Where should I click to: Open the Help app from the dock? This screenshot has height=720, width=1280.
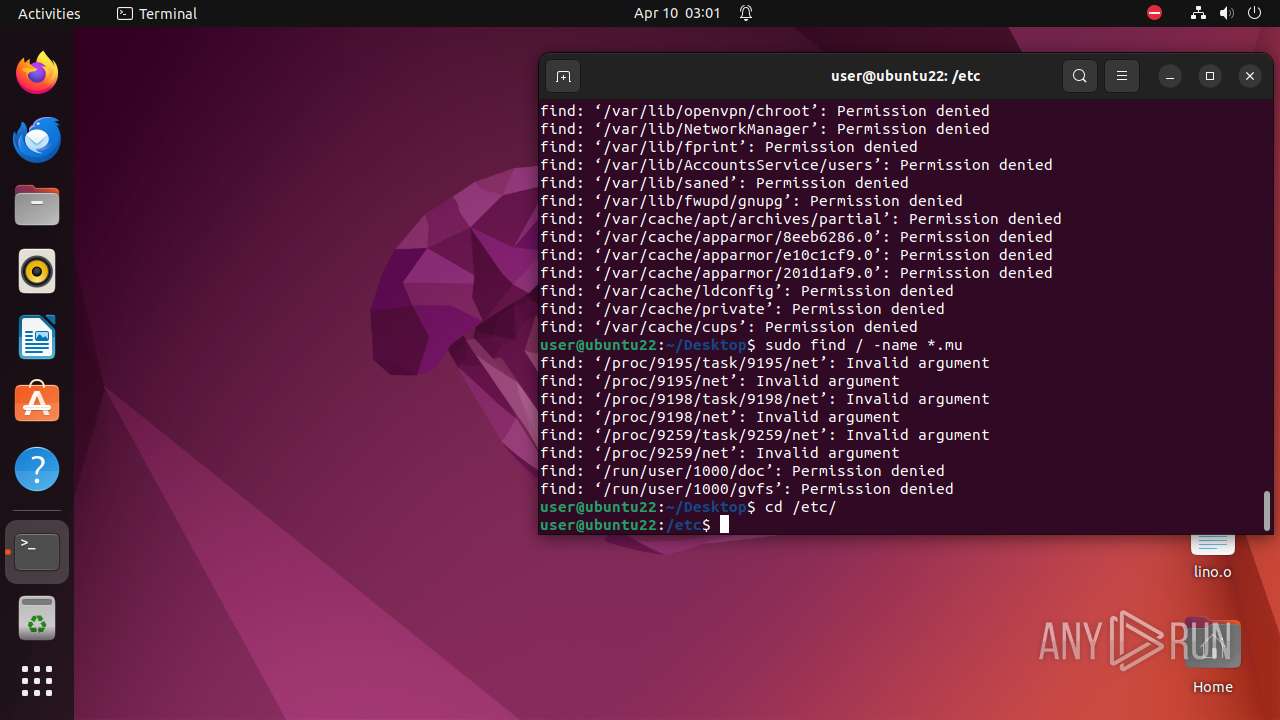click(x=37, y=469)
